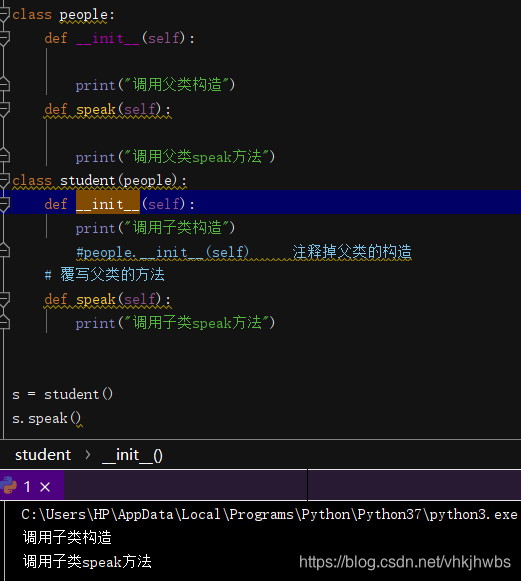Click student(people) class declaration name
The height and width of the screenshot is (581, 521).
coord(118,181)
